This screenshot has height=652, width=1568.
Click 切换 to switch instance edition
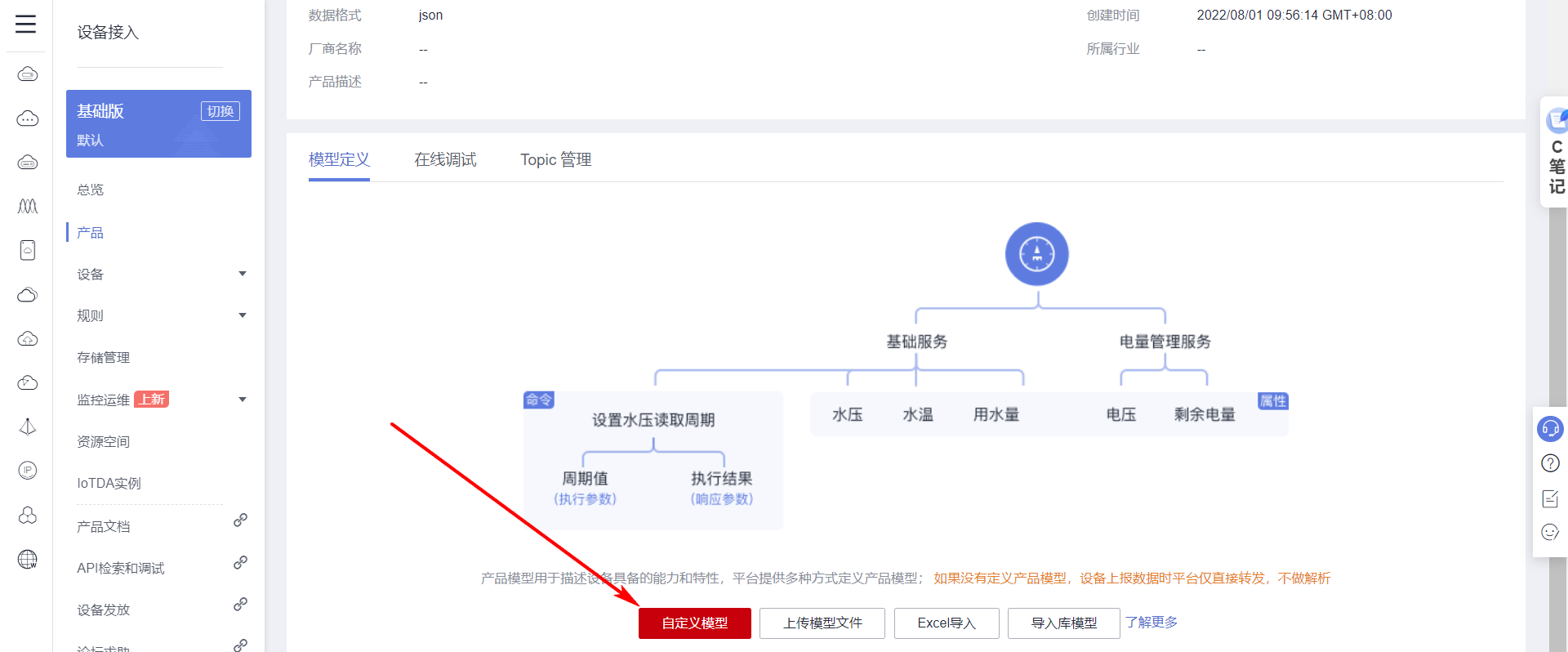(x=220, y=111)
